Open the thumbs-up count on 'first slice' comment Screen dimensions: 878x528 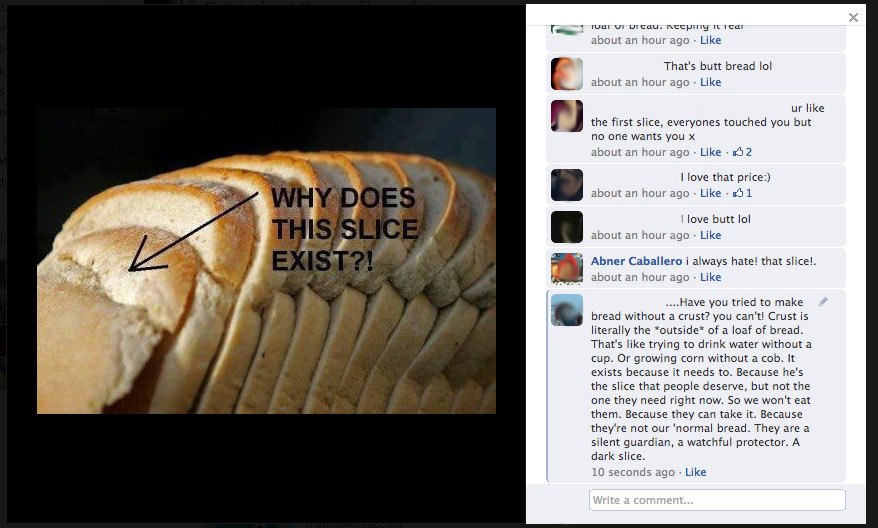pos(742,152)
